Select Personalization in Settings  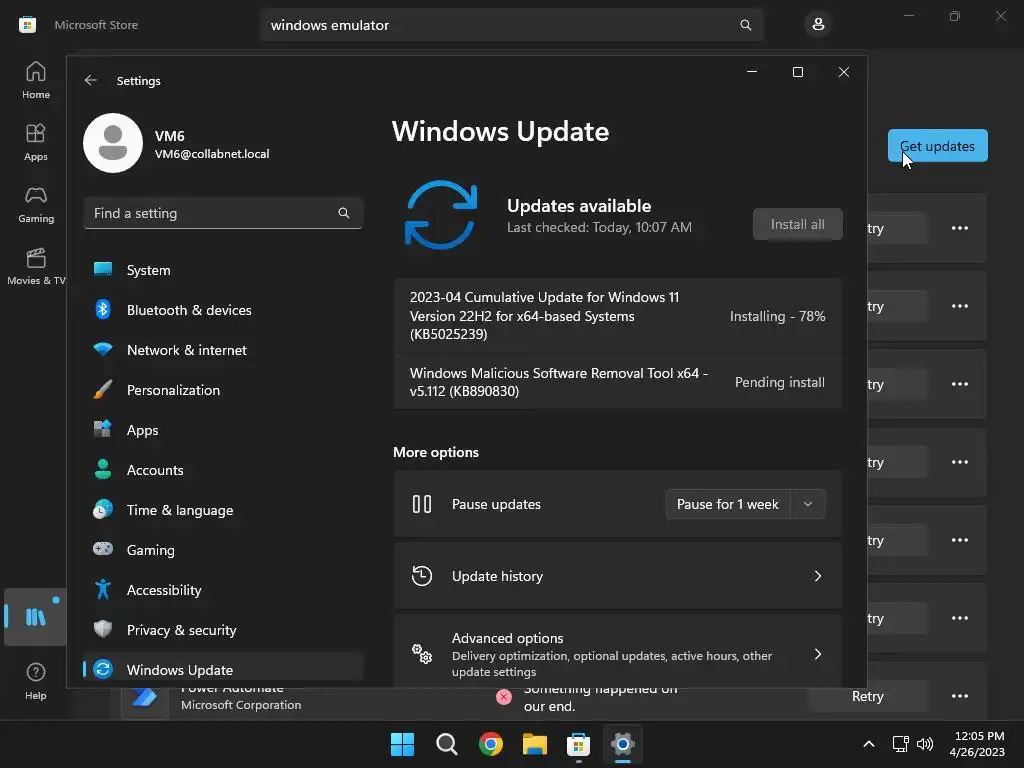coord(223,390)
